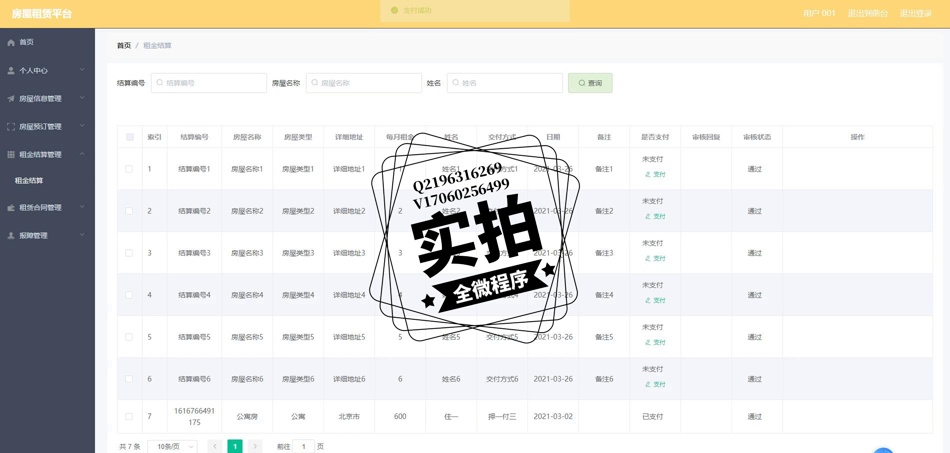Go to next page using the right arrow
This screenshot has height=453, width=950.
tap(255, 446)
